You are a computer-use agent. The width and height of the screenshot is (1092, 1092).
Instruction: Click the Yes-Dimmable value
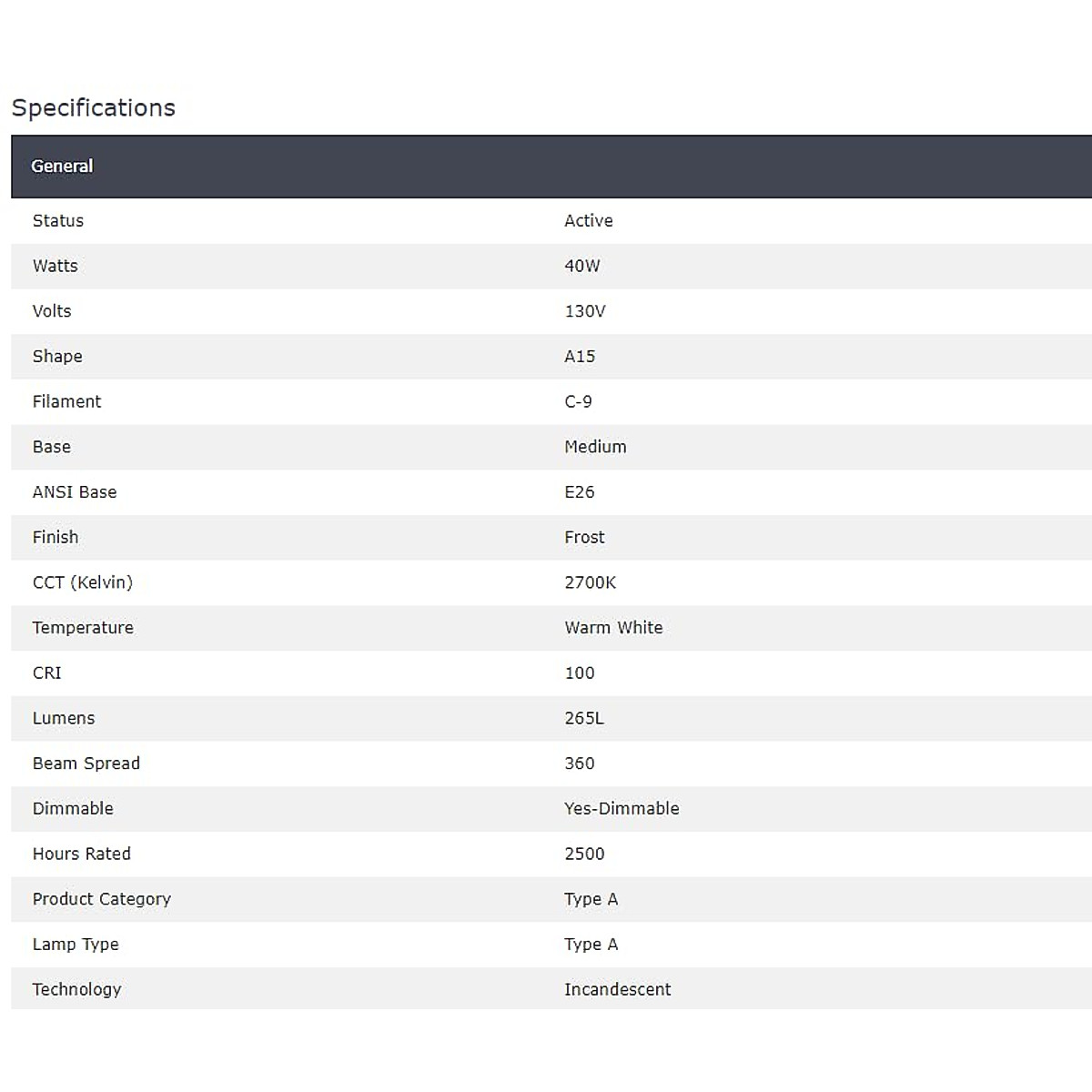tap(622, 808)
